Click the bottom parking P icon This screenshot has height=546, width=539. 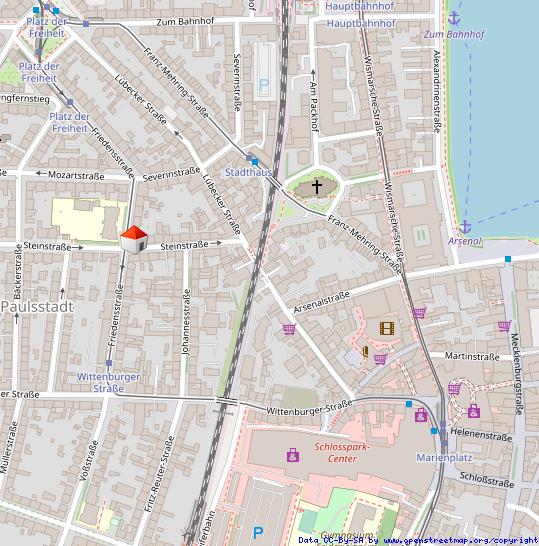[x=258, y=533]
